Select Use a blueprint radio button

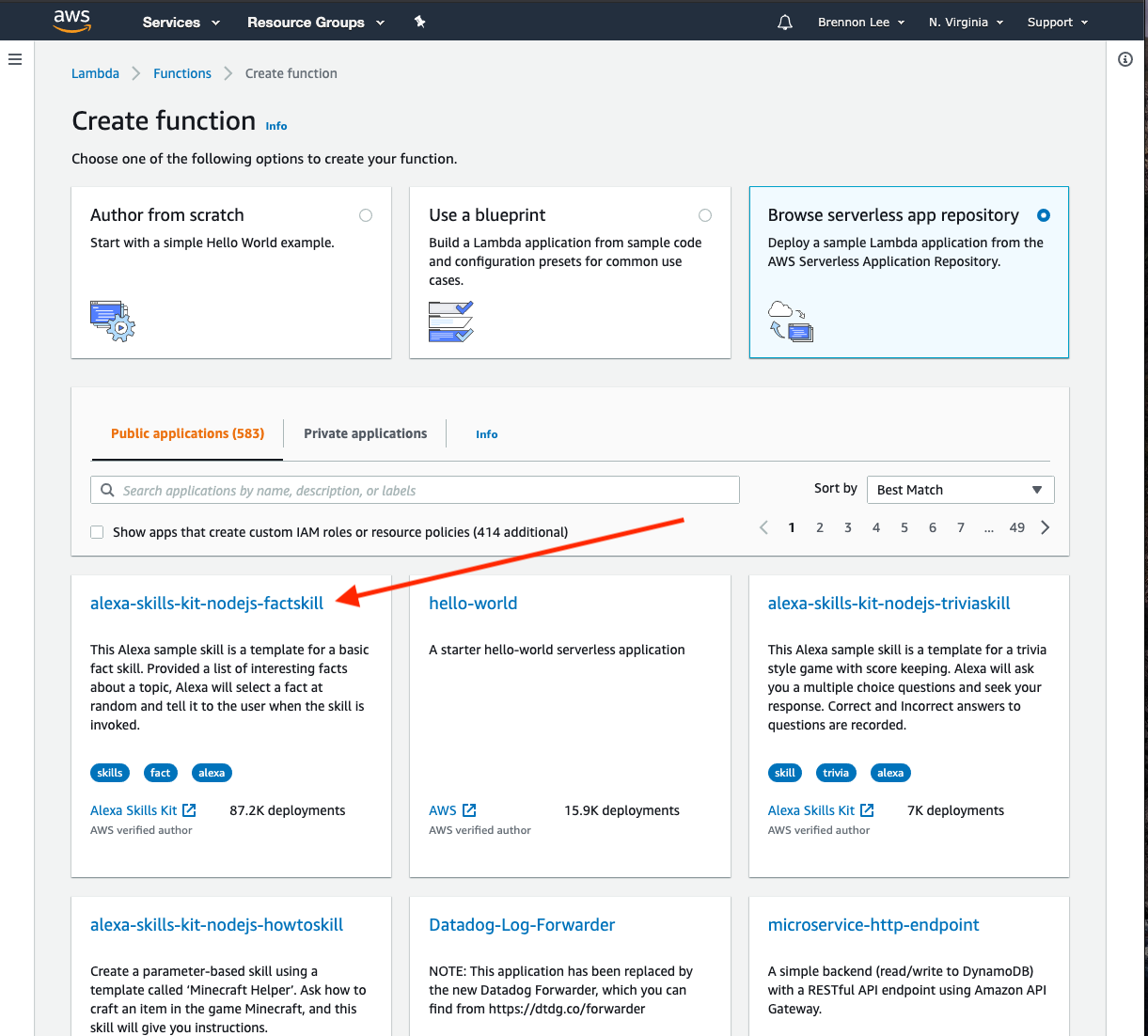(x=705, y=215)
